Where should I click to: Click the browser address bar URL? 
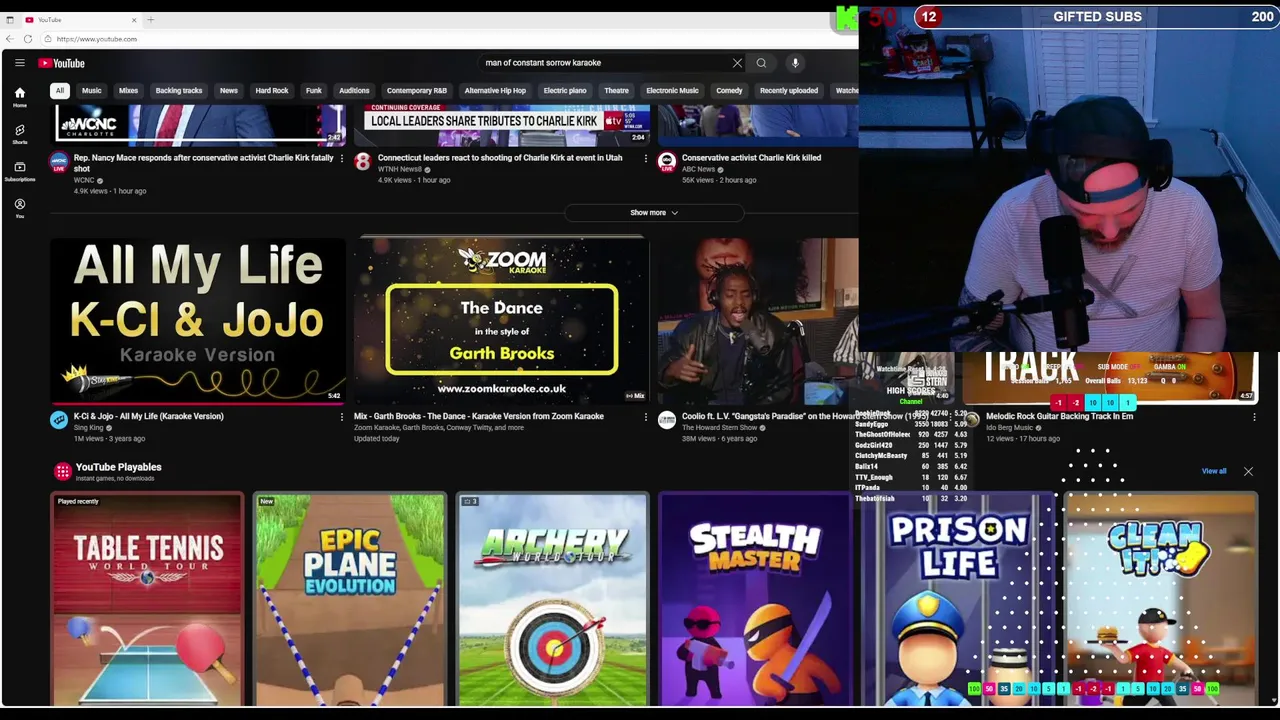click(x=97, y=39)
